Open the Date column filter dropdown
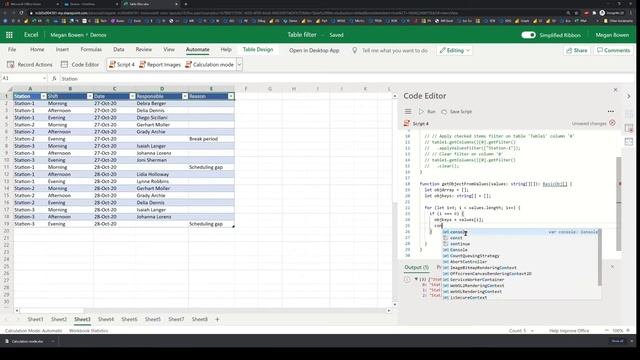Screen dimensions: 640x360 click(132, 96)
